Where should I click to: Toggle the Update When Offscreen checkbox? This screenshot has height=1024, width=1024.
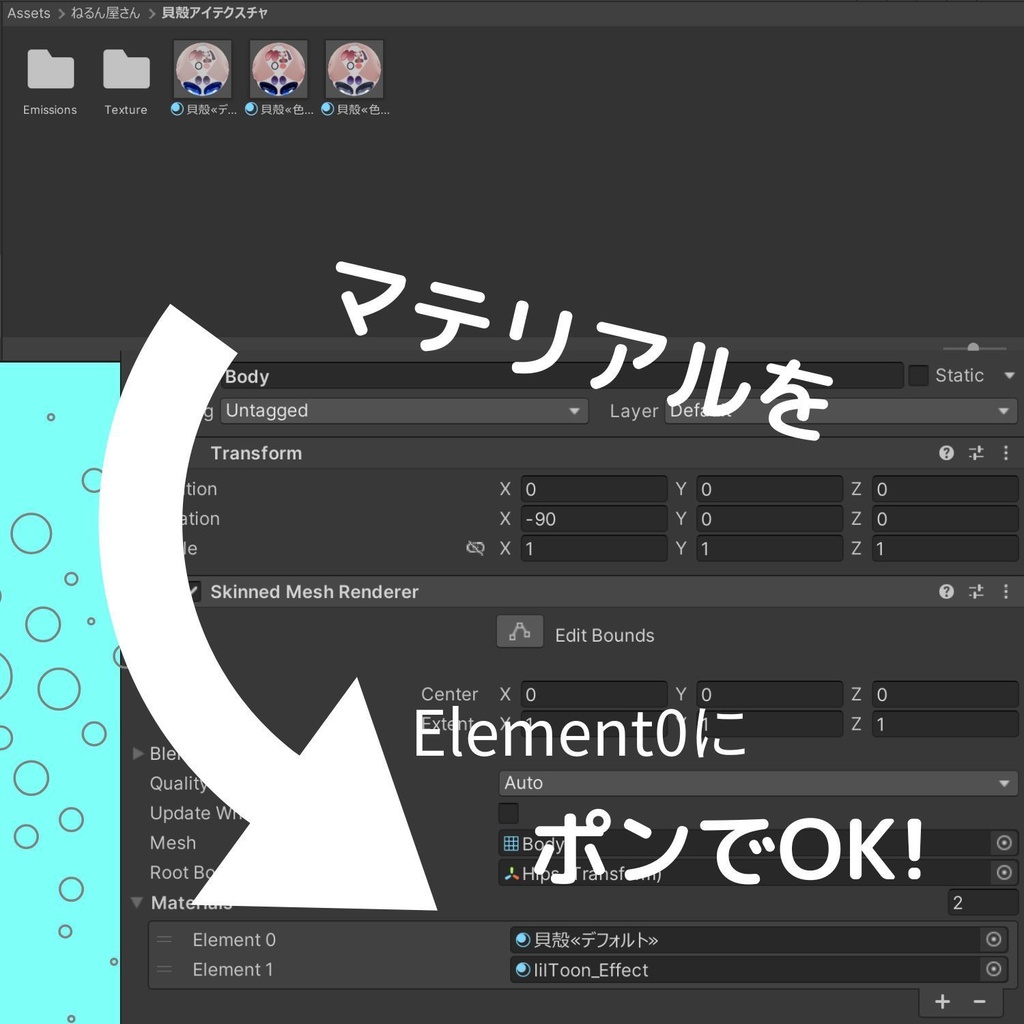[508, 813]
